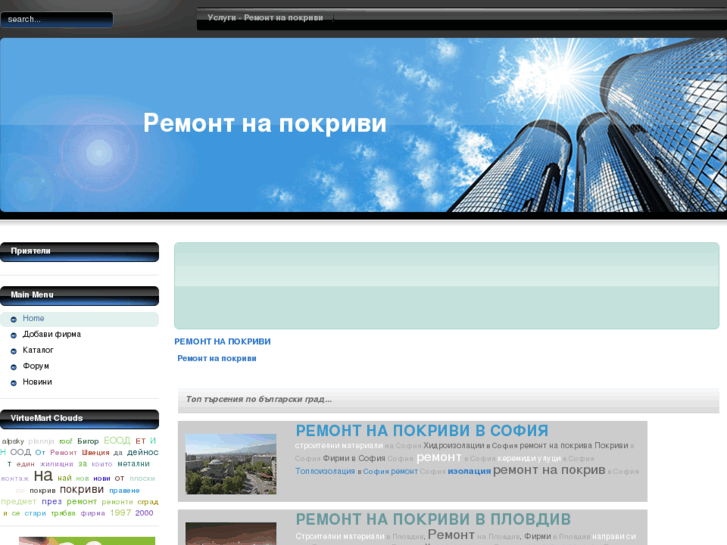Open the 'Услуги - Ремонт на покриви' top menu item
Image resolution: width=727 pixels, height=545 pixels.
click(265, 18)
